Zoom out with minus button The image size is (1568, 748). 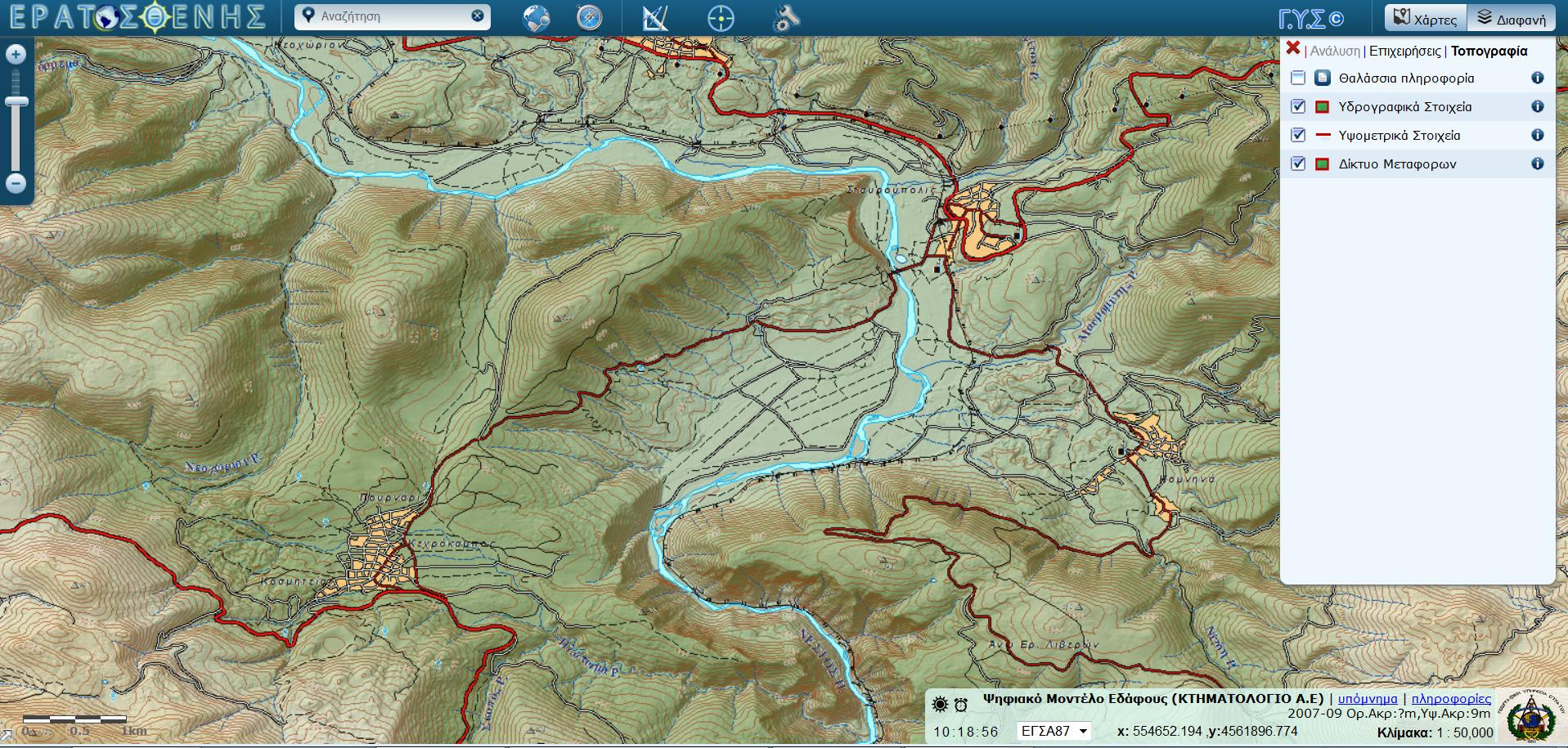coord(16,182)
